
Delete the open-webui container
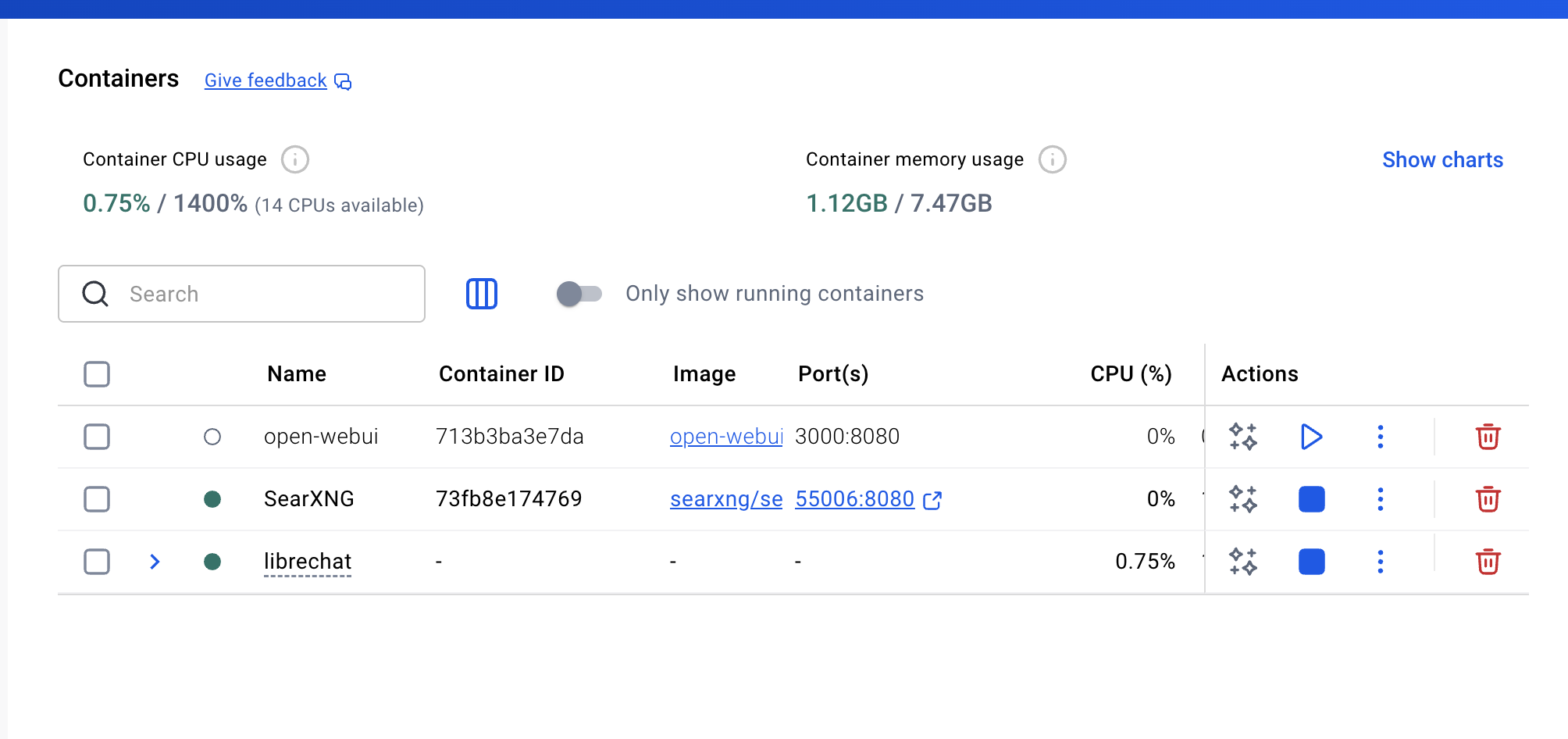(1488, 437)
